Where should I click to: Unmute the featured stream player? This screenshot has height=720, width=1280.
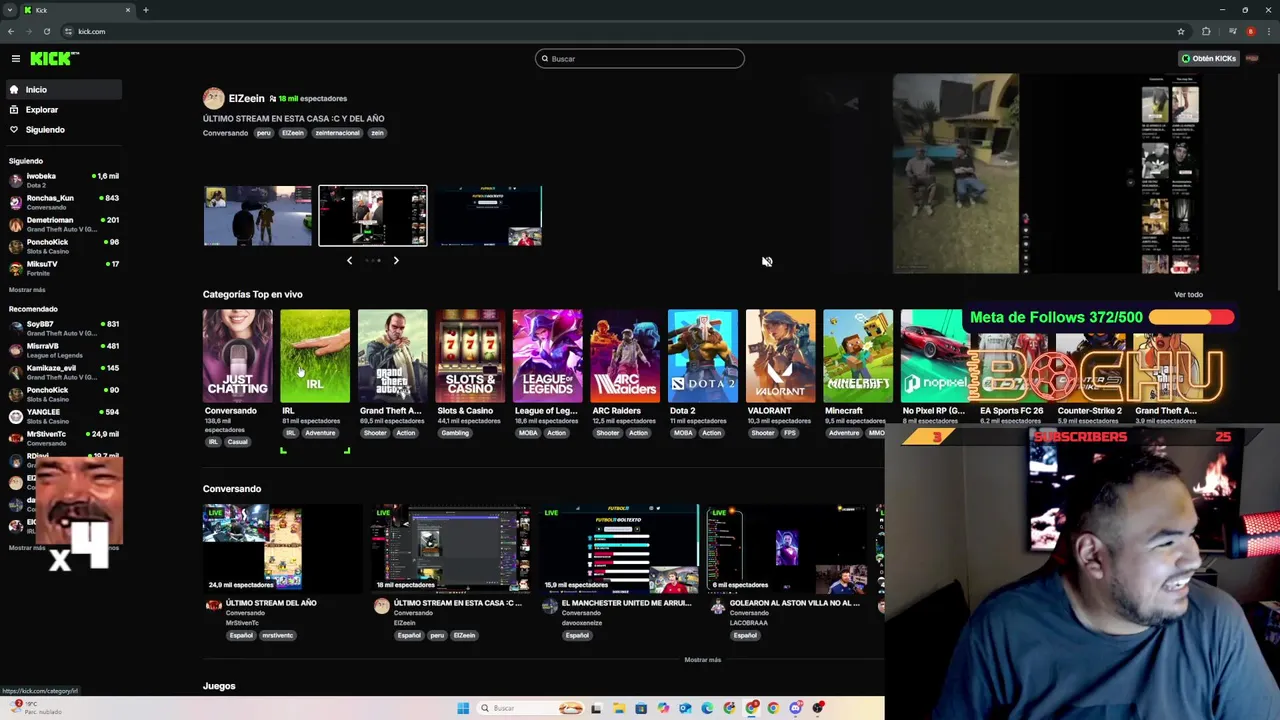(767, 262)
